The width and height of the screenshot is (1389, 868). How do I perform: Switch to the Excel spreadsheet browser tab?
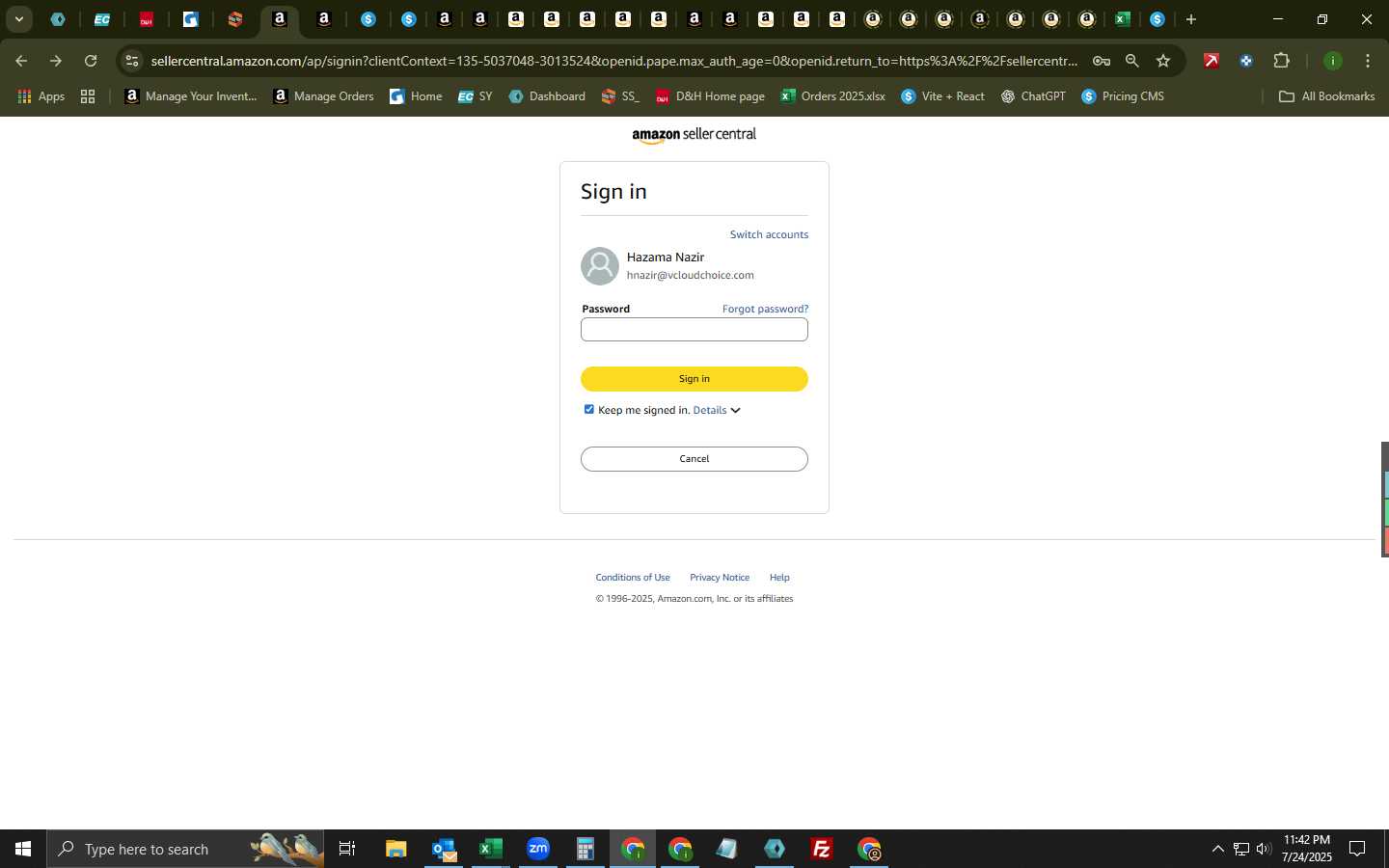coord(1122,19)
